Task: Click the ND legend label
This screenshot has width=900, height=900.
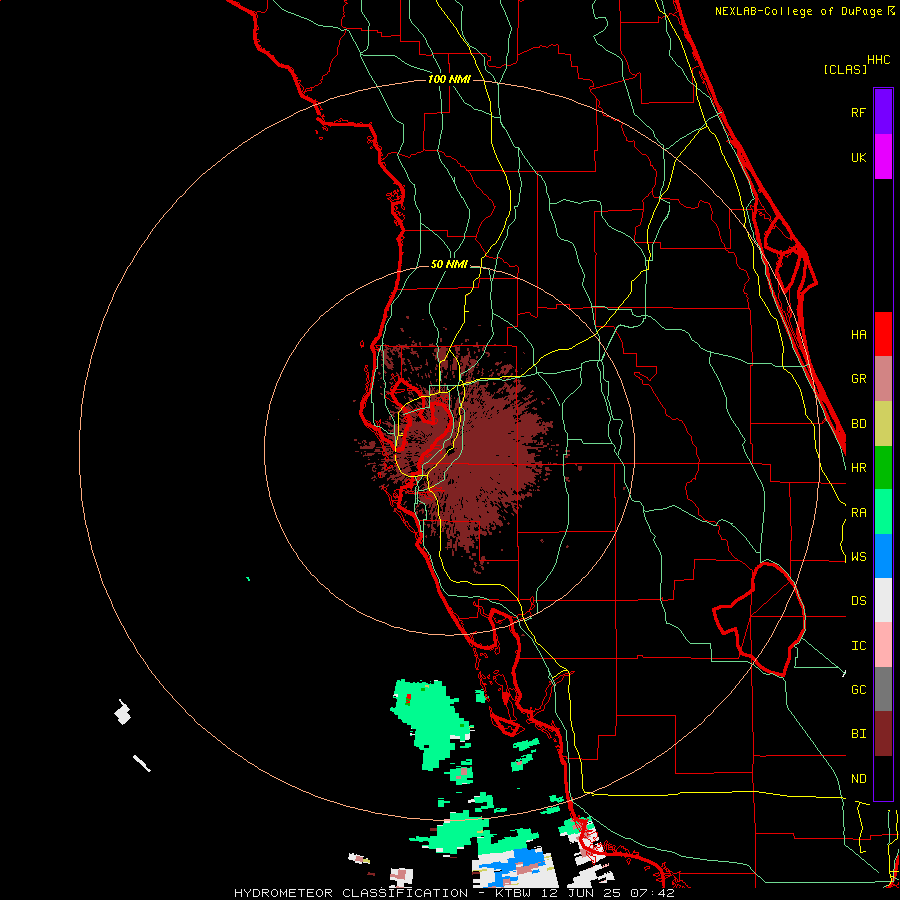Action: (858, 779)
